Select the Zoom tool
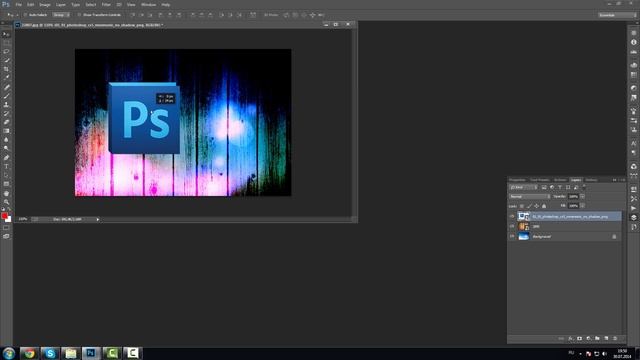The width and height of the screenshot is (640, 360). pyautogui.click(x=6, y=202)
